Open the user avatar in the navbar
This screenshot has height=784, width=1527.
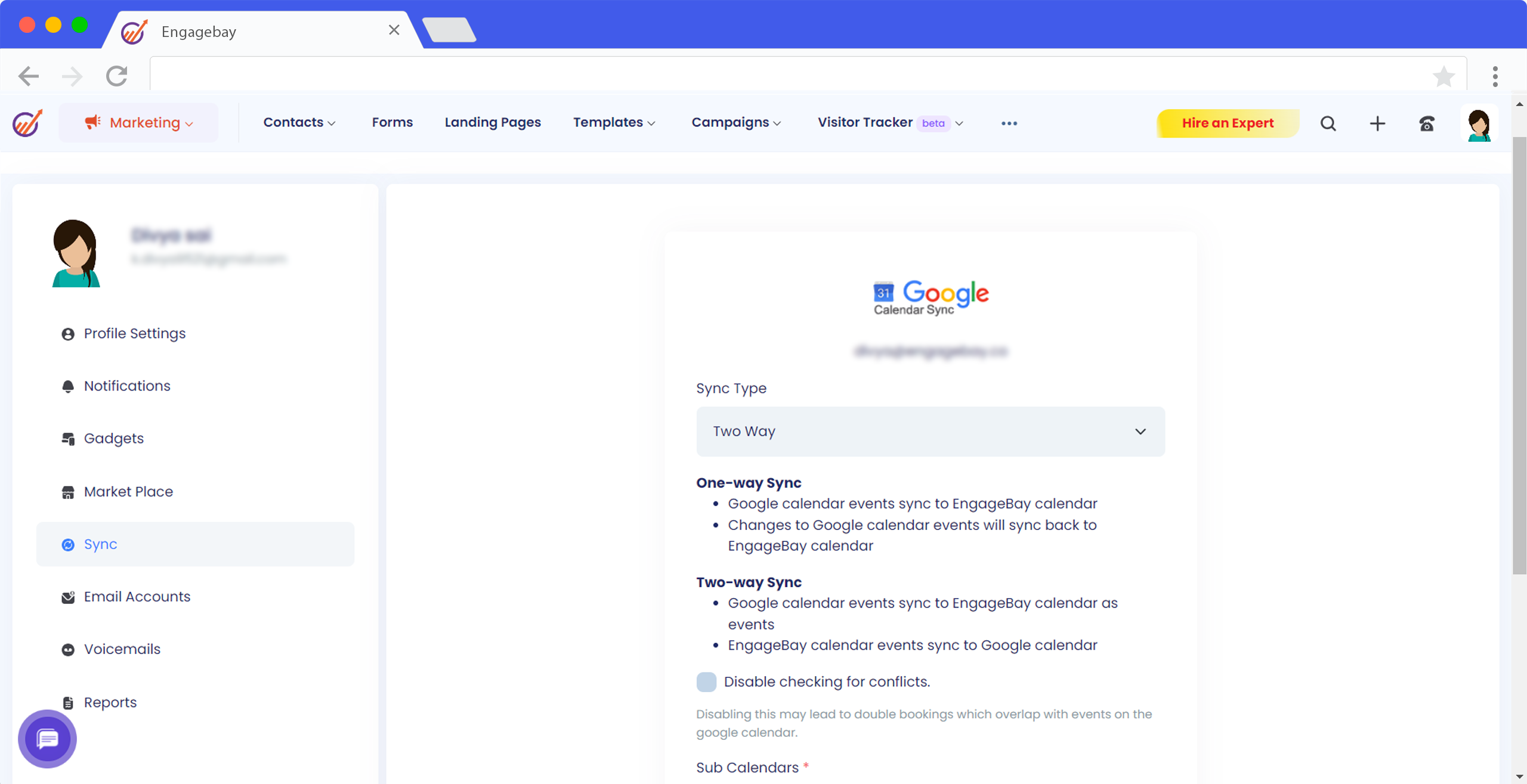click(x=1479, y=123)
